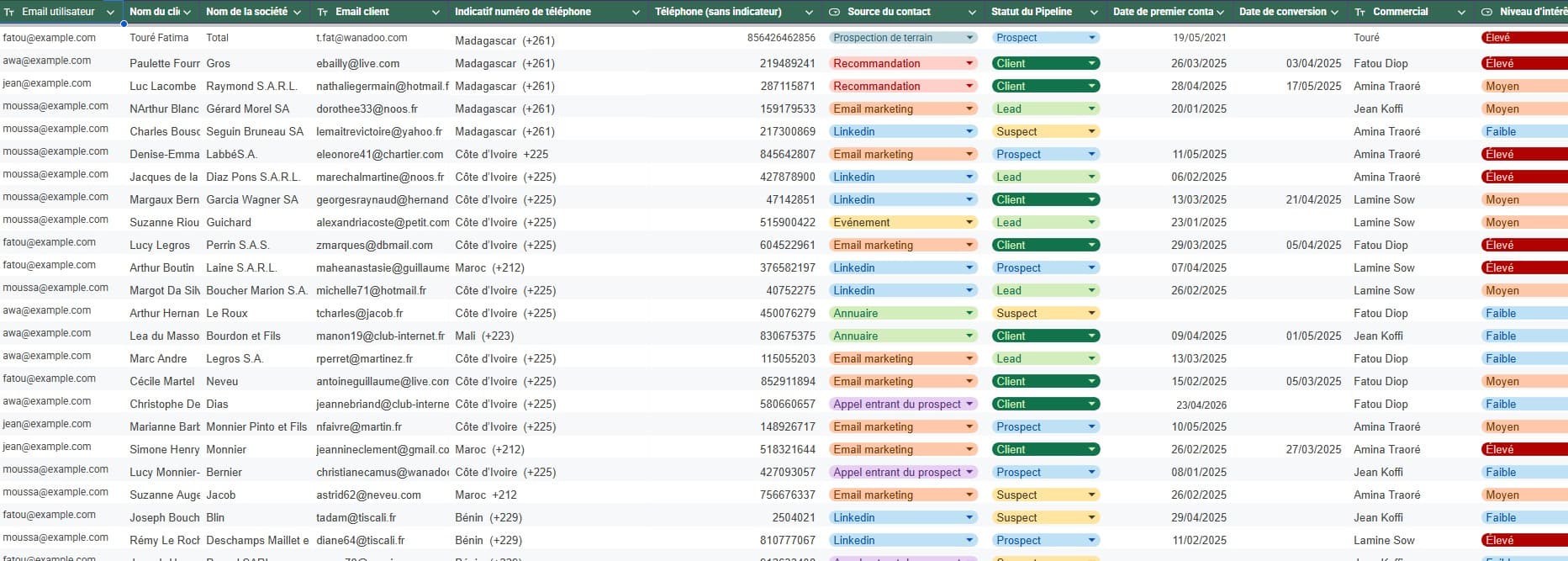Viewport: 1568px width, 561px height.
Task: Open Annuaire source chip in Le Roux row
Action: click(x=903, y=313)
